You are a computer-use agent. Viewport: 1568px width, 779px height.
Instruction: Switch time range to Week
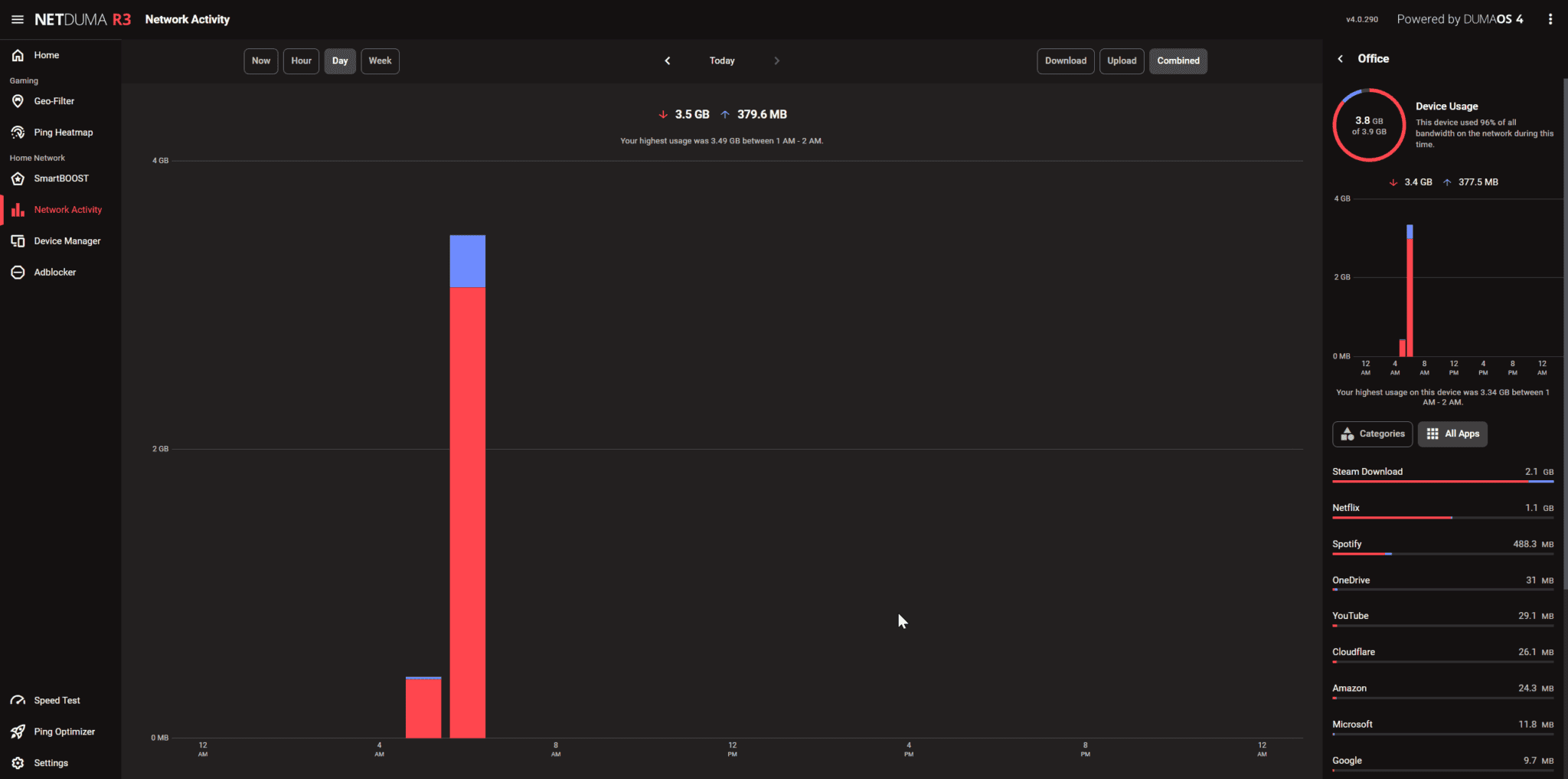pos(380,61)
